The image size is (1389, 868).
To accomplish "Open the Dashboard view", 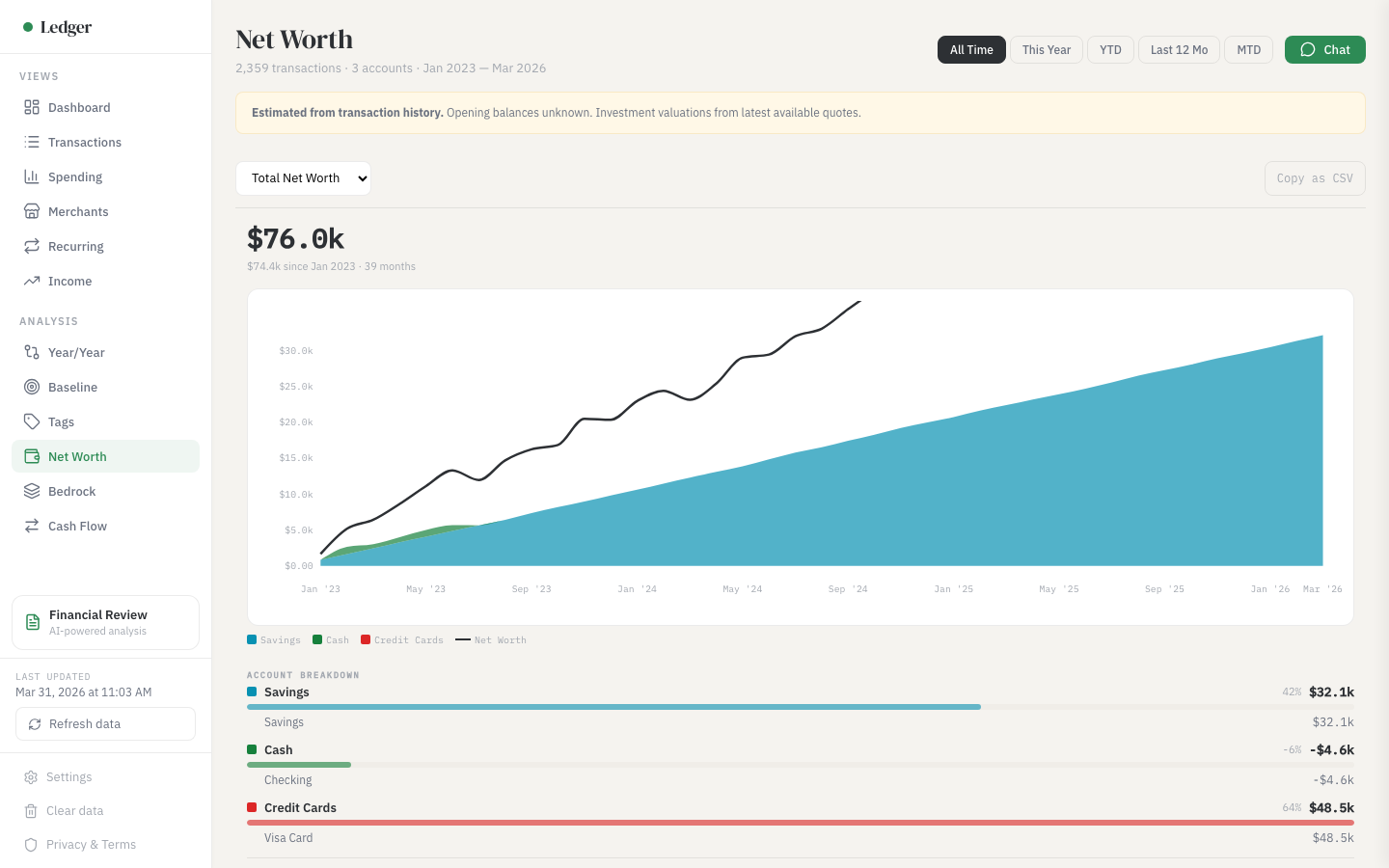I will click(x=79, y=107).
